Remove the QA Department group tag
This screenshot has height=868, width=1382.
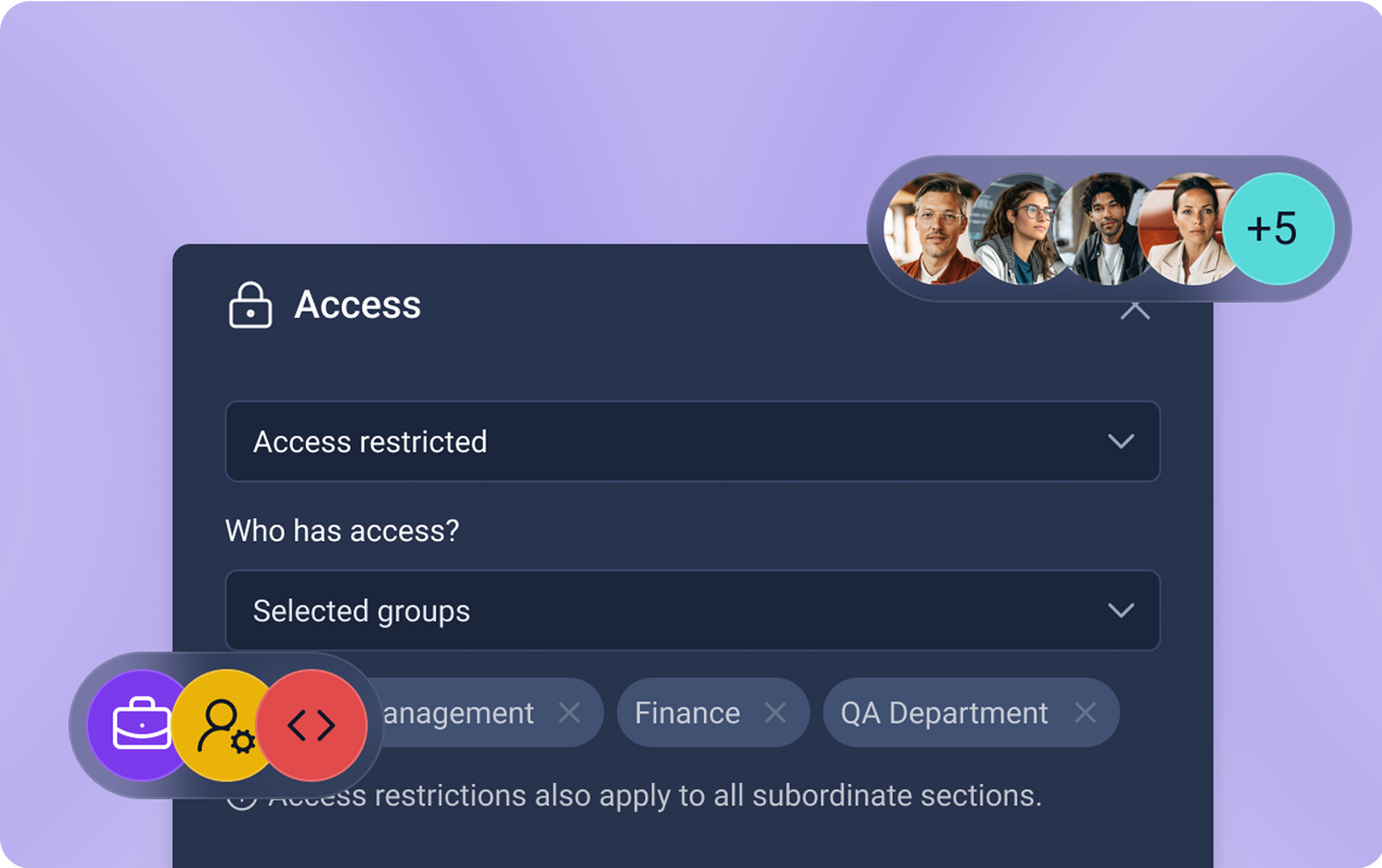pos(1085,712)
